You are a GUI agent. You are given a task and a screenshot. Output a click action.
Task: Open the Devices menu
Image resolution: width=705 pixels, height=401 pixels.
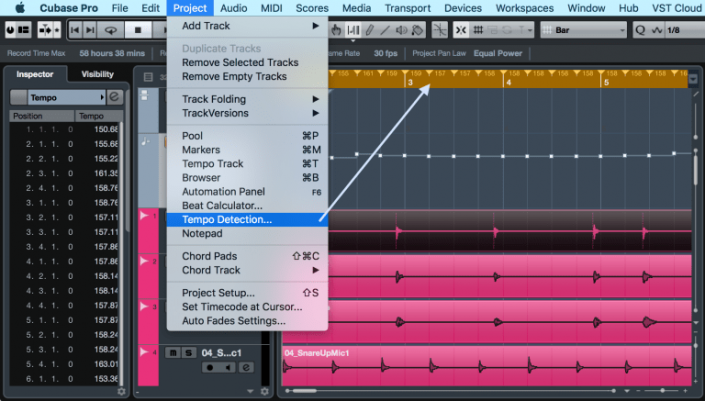(463, 8)
